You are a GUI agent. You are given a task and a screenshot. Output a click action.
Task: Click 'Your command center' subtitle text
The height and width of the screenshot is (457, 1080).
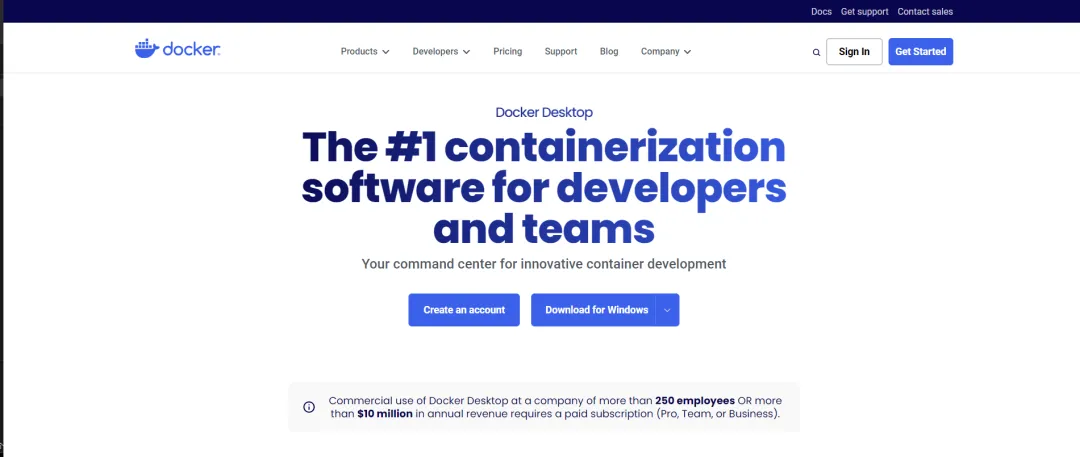(x=543, y=264)
